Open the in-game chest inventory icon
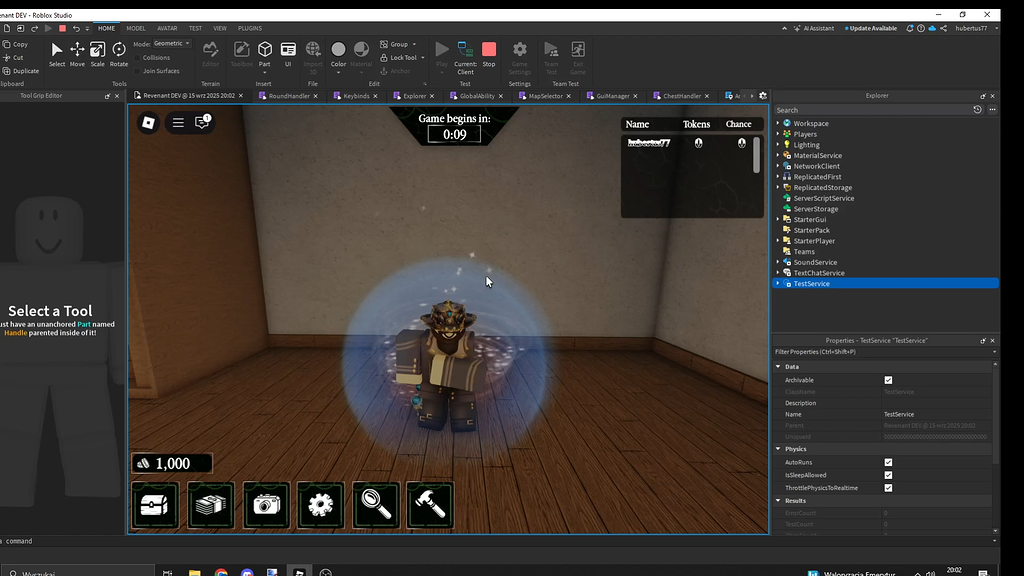This screenshot has height=576, width=1024. point(155,505)
